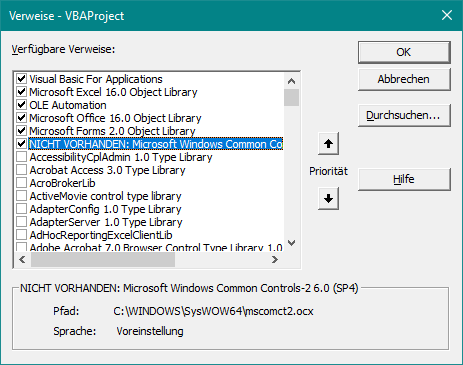463x365 pixels.
Task: Click the Abbrechen button
Action: 404,79
